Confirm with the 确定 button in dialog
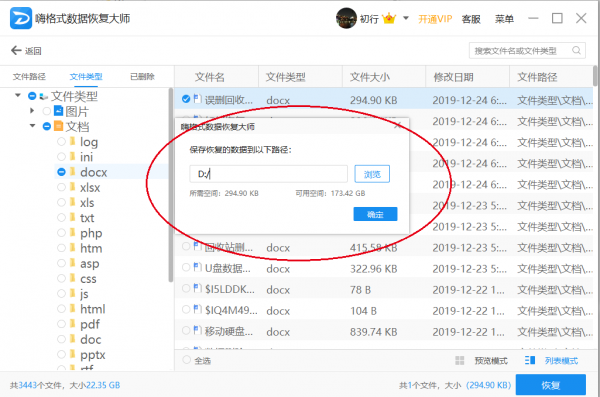 pos(375,214)
